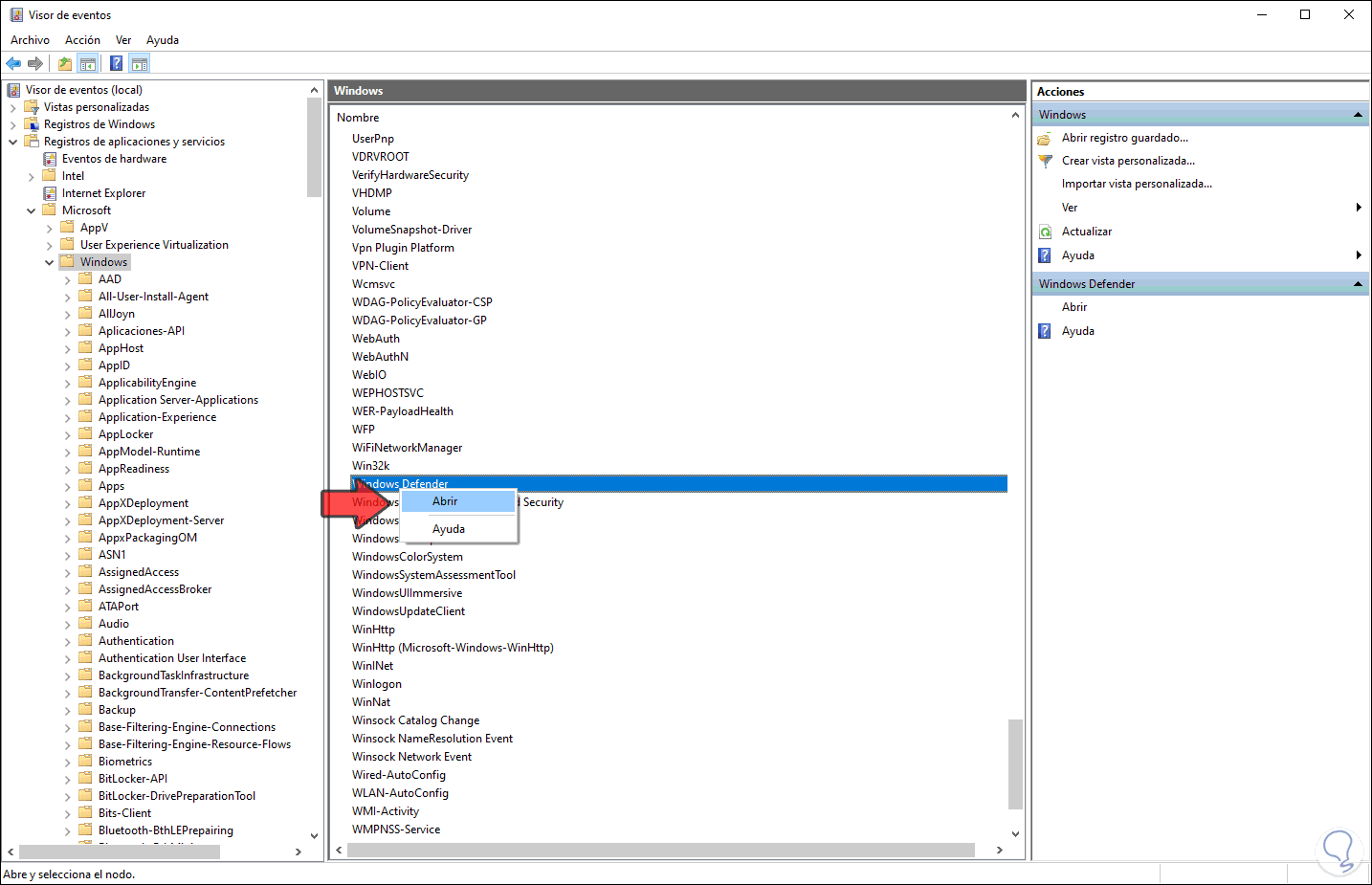Choose Ayuda in the context menu

pos(458,529)
